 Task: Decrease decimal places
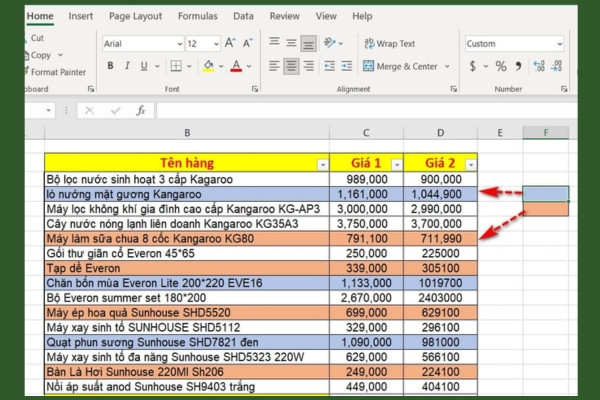[x=556, y=66]
